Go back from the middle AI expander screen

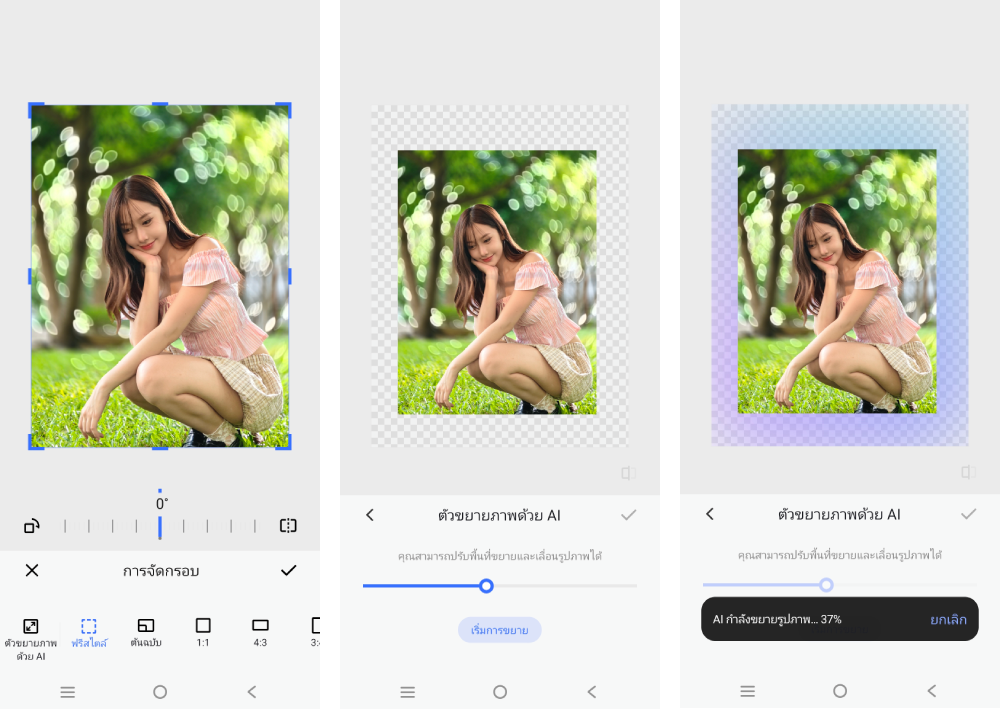click(370, 515)
